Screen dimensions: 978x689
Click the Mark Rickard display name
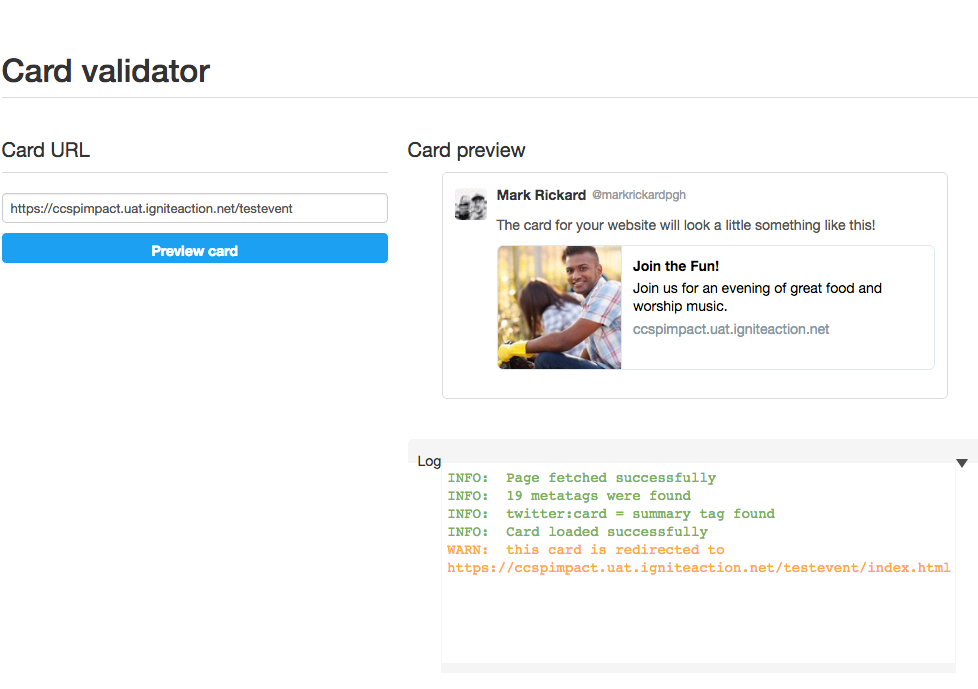pyautogui.click(x=541, y=195)
